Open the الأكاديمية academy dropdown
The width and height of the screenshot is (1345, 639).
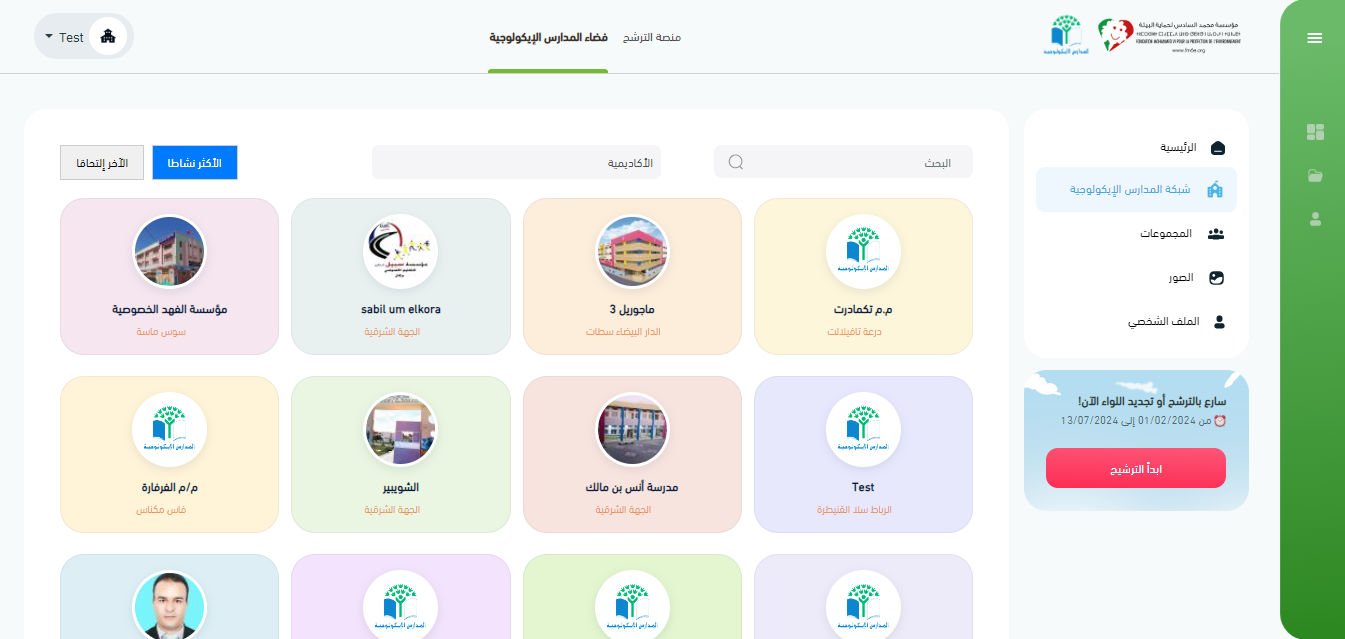[516, 162]
